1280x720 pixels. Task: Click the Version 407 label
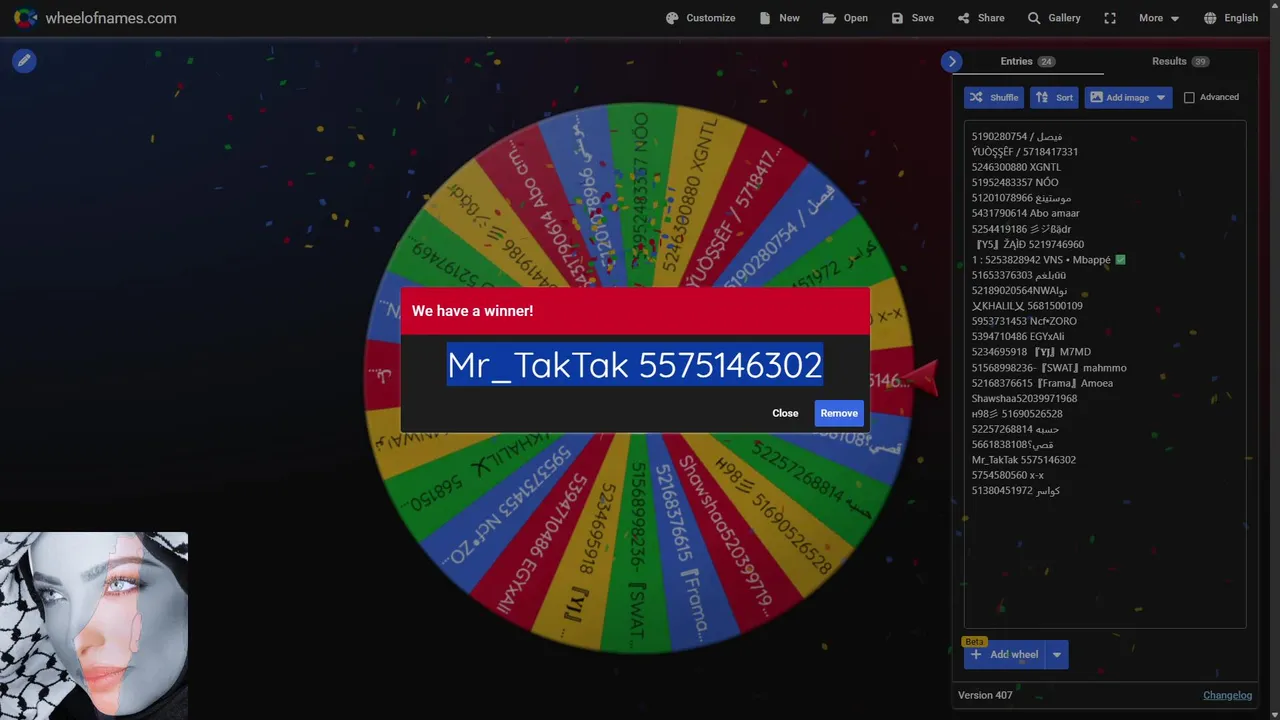985,695
